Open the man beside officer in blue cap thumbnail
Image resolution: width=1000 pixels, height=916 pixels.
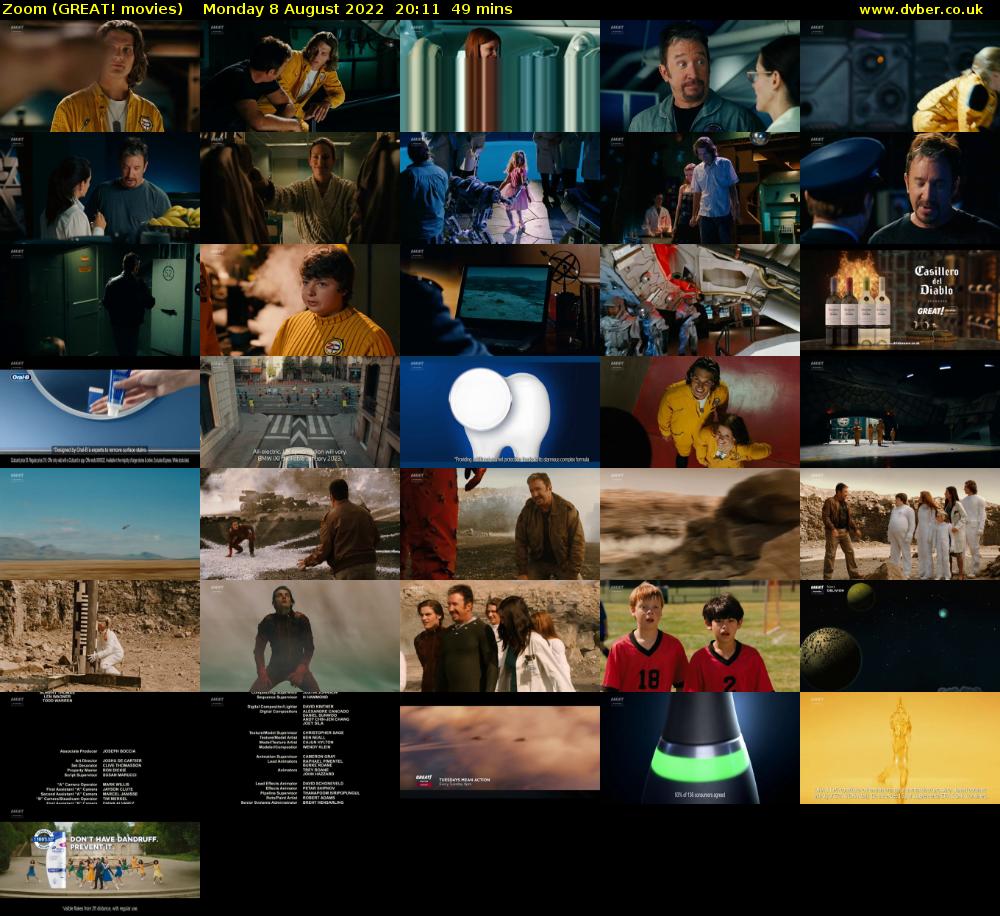[900, 188]
